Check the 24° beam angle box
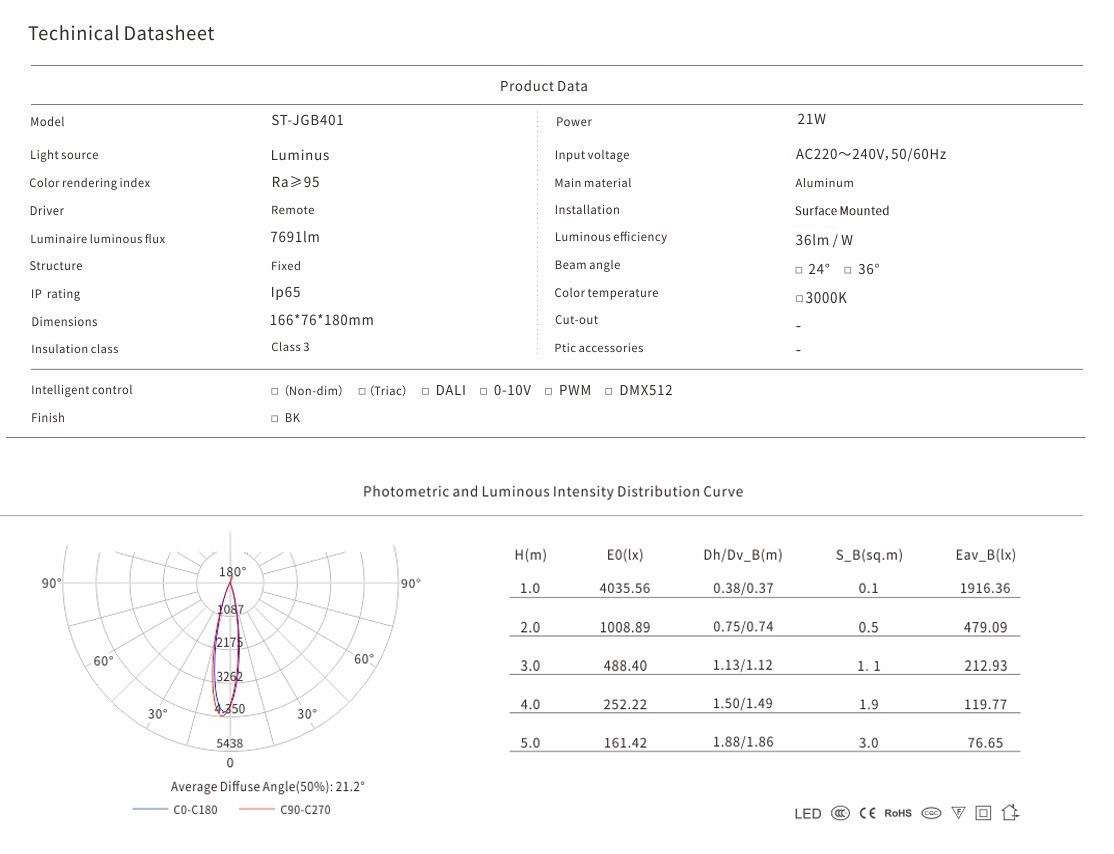The image size is (1114, 854). [799, 270]
